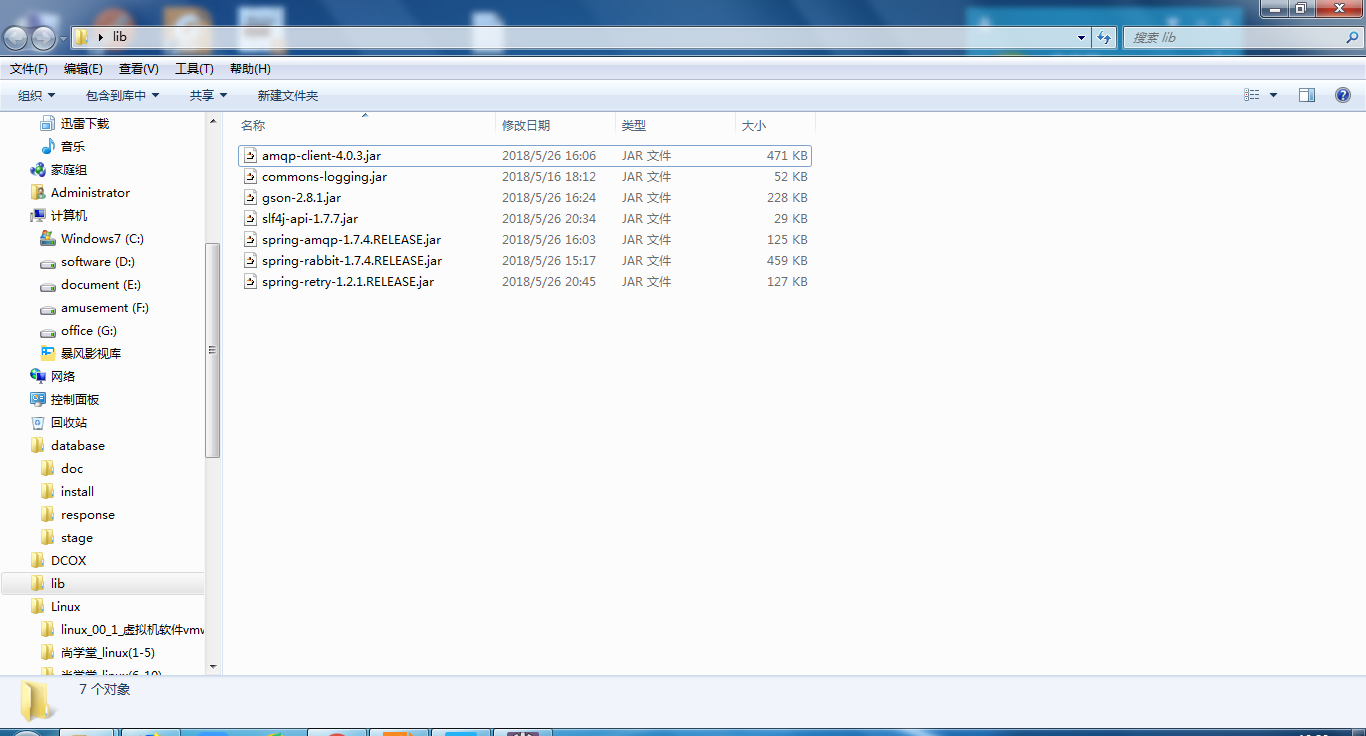Select the gson-2.8.1.jar file icon
The width and height of the screenshot is (1366, 736).
pyautogui.click(x=251, y=198)
